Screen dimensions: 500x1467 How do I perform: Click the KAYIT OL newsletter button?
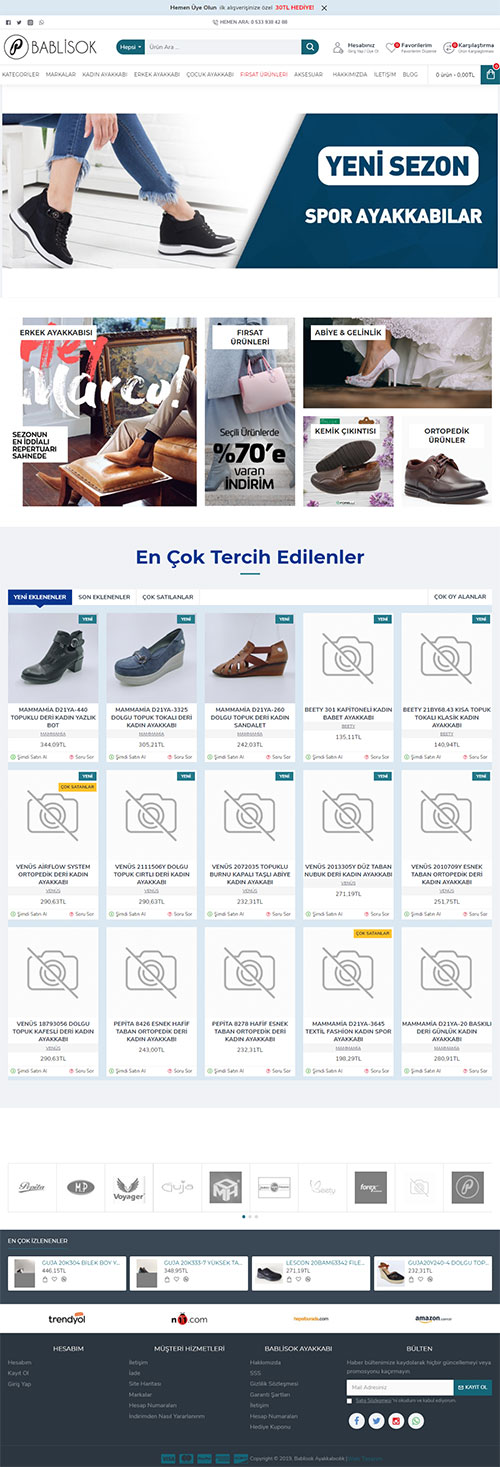tap(473, 1387)
